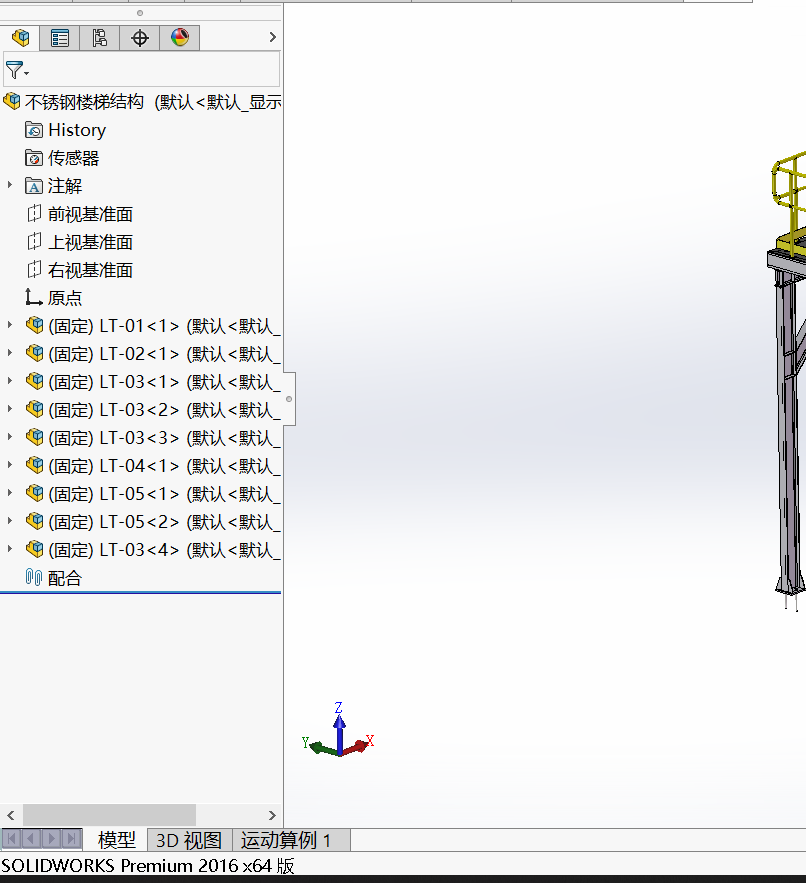Expand the LT-04<1> component node

point(10,466)
